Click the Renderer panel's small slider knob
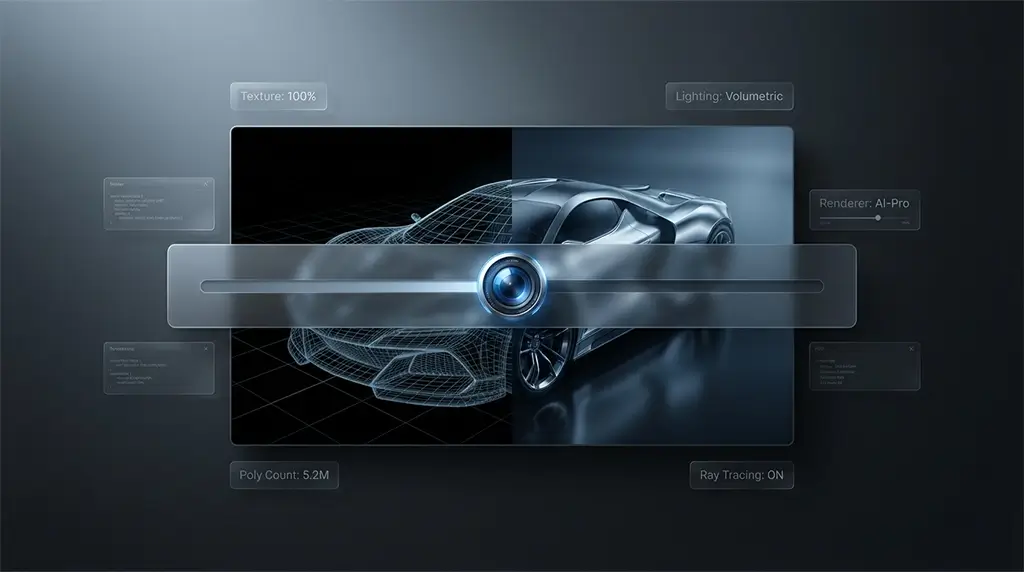This screenshot has height=572, width=1024. (878, 217)
